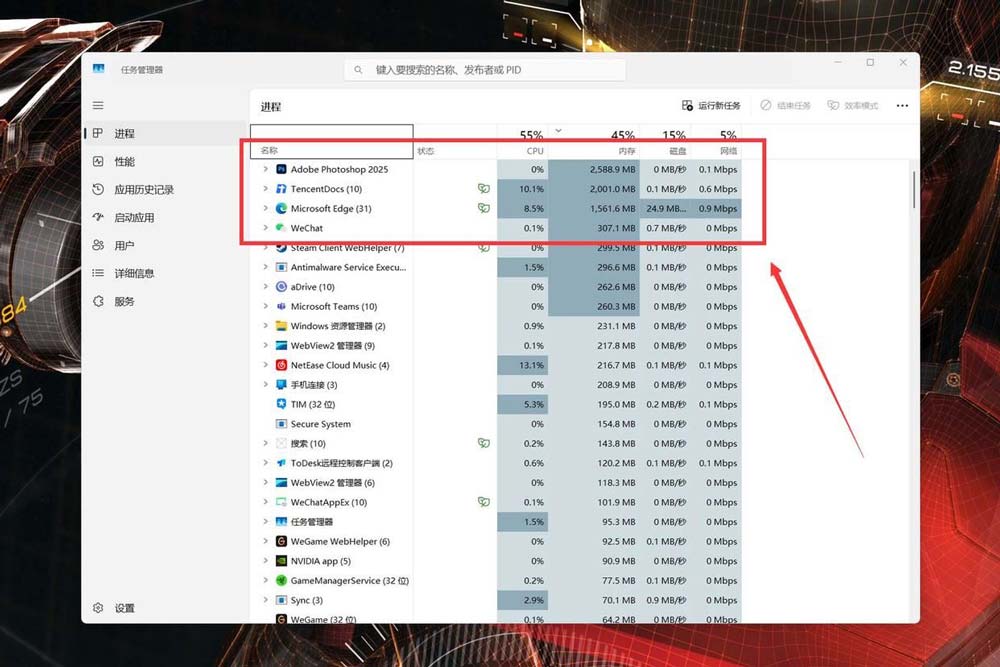Image resolution: width=1000 pixels, height=667 pixels.
Task: Expand the WebView2 管理器 (9) group
Action: coord(265,345)
